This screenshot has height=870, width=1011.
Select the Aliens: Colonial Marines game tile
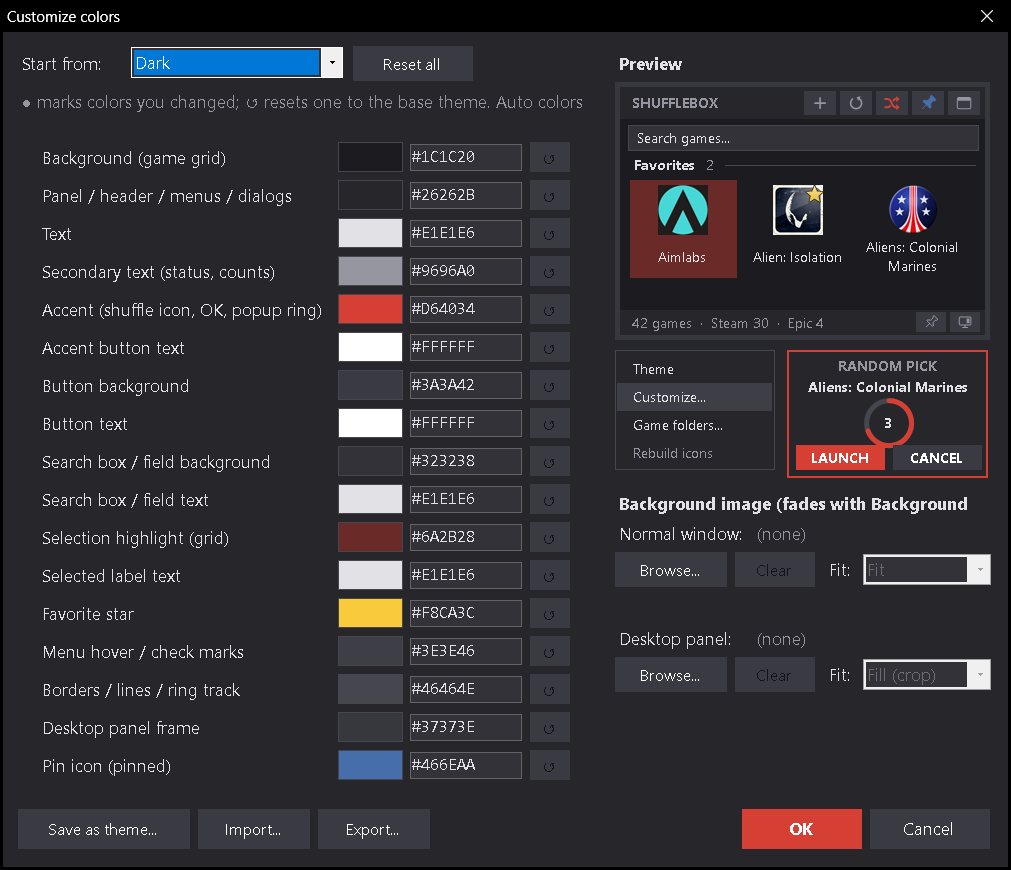point(912,229)
